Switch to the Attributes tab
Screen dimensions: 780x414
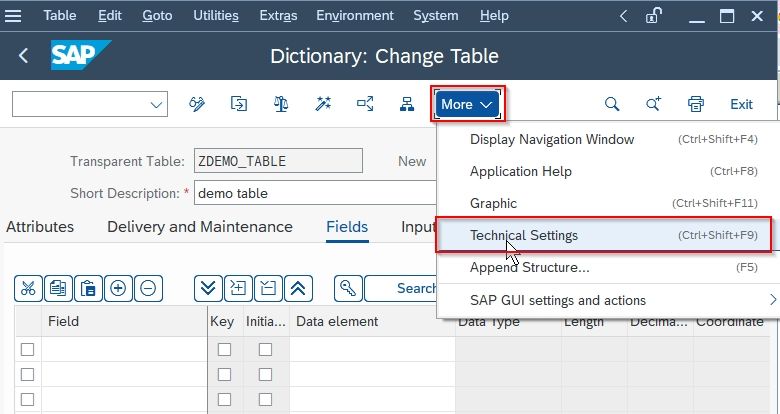tap(40, 227)
